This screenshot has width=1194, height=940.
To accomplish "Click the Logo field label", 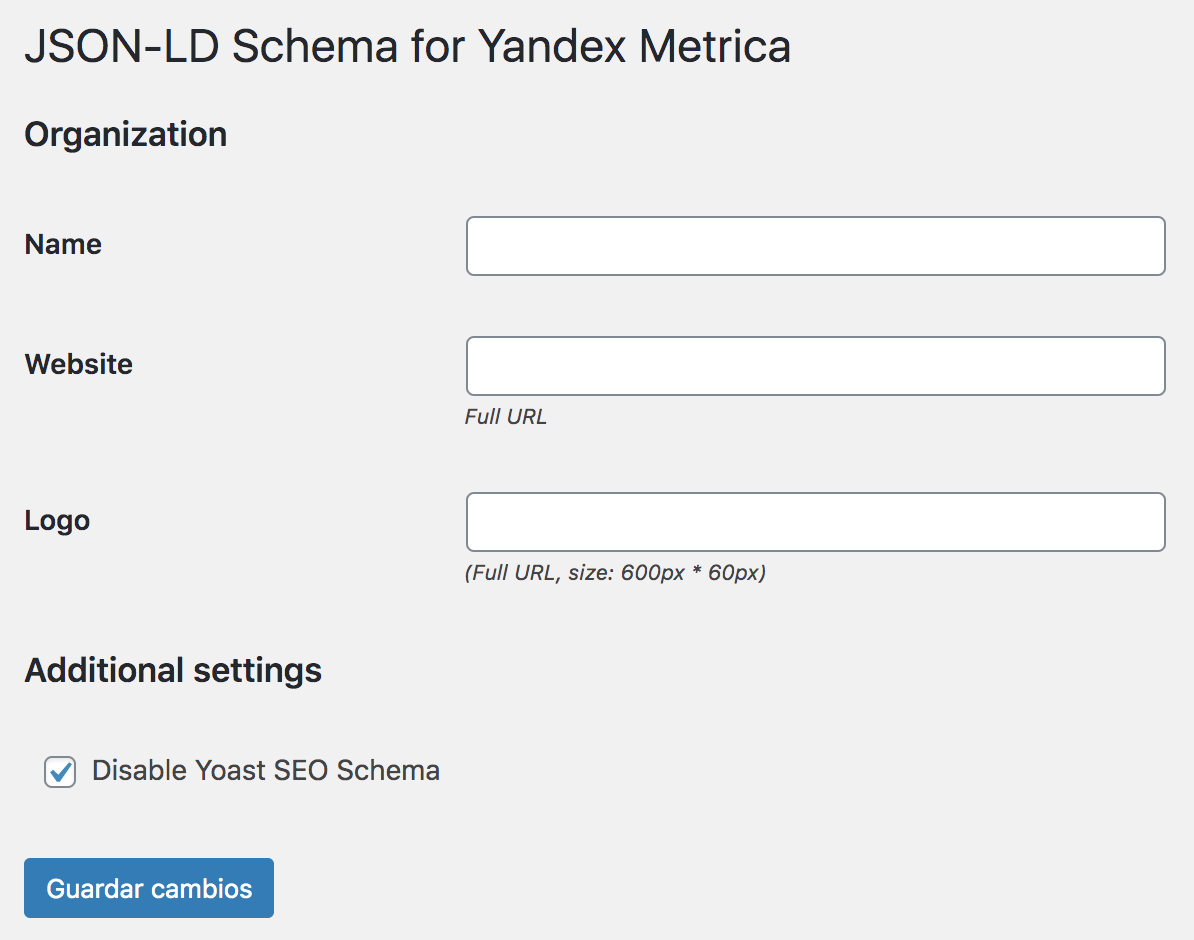I will 57,521.
